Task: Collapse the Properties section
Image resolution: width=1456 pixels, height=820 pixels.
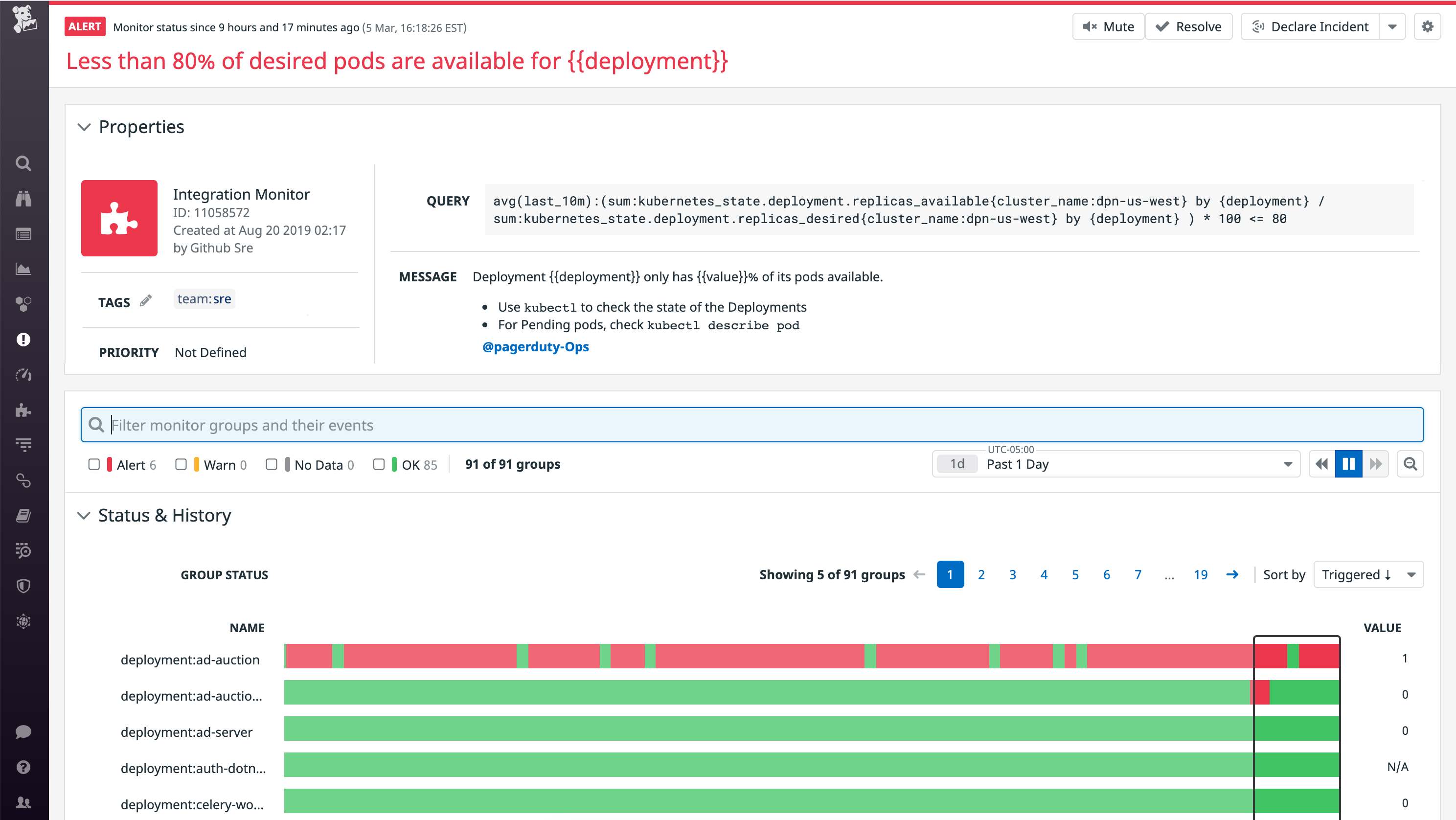Action: click(84, 127)
